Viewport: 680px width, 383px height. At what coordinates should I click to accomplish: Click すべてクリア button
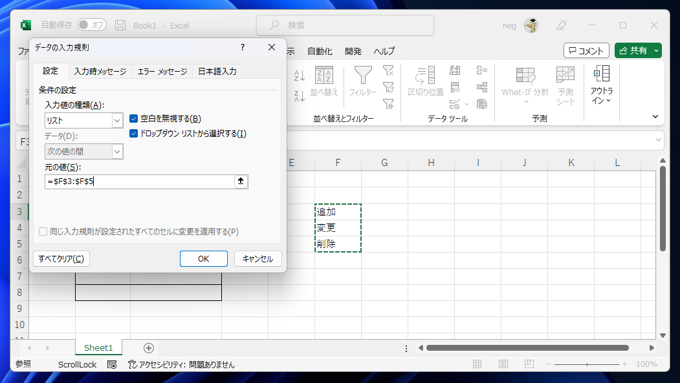(61, 259)
